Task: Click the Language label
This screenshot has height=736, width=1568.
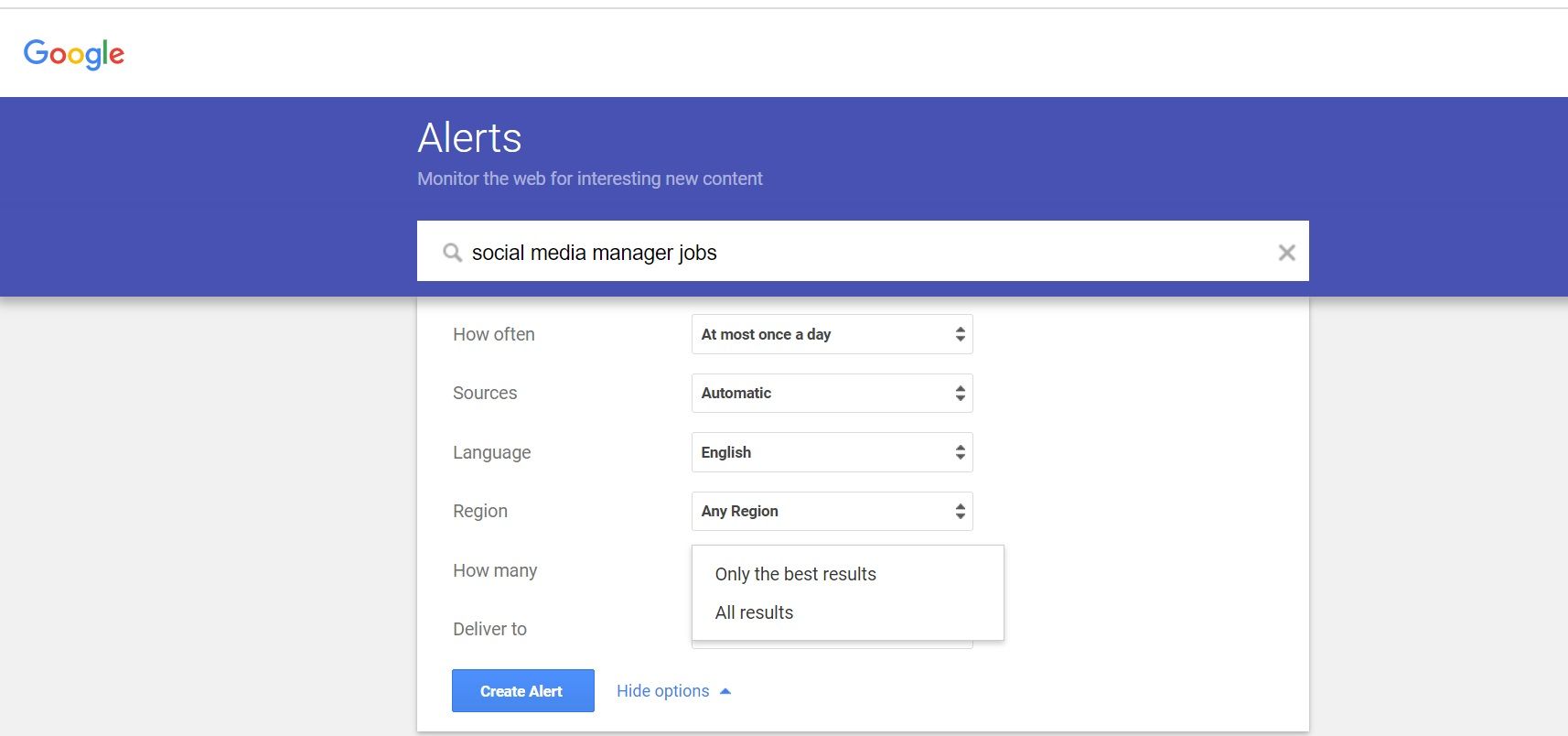Action: [491, 452]
